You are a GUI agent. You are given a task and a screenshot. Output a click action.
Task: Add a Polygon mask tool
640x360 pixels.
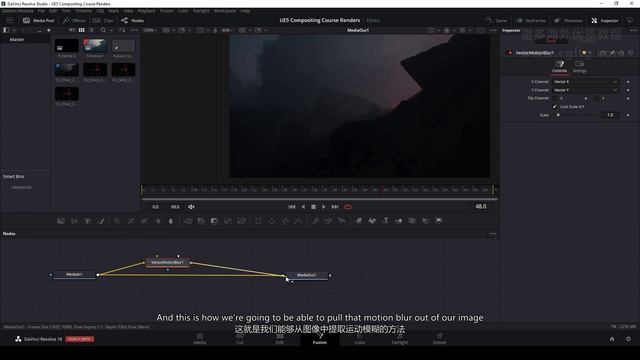pos(285,221)
